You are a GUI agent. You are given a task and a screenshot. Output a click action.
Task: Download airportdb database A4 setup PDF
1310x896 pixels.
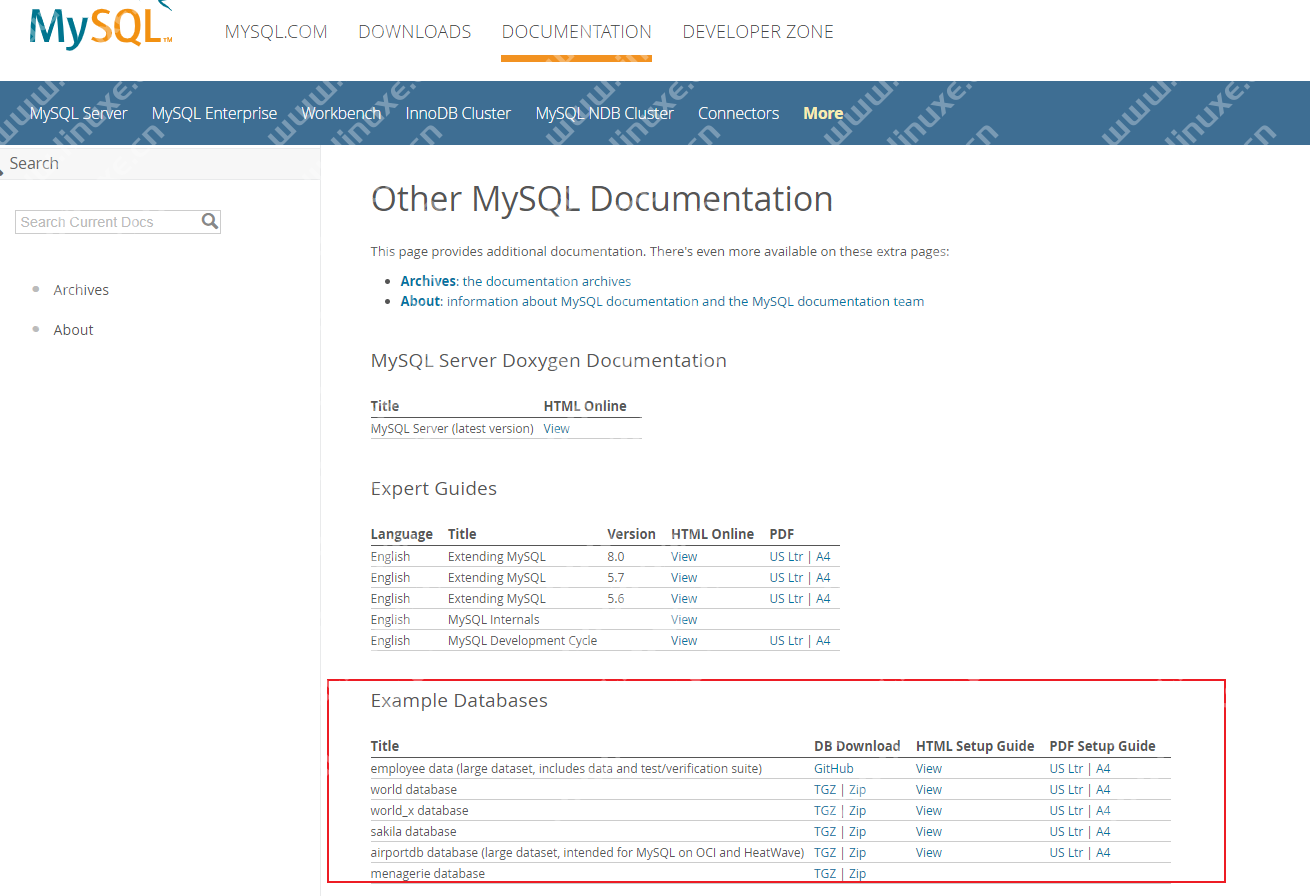point(1103,852)
